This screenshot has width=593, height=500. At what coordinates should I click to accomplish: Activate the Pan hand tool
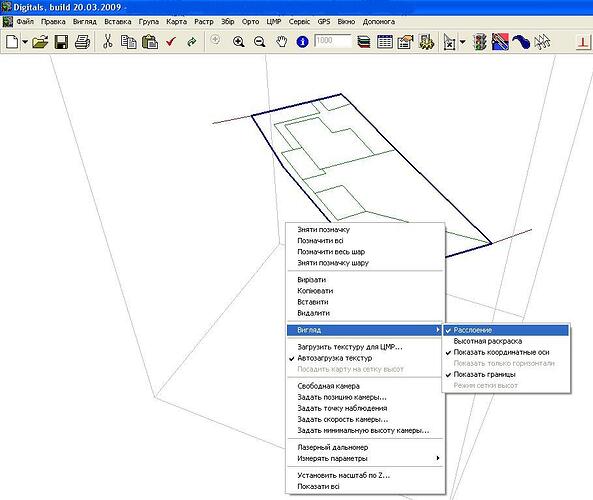click(x=281, y=42)
